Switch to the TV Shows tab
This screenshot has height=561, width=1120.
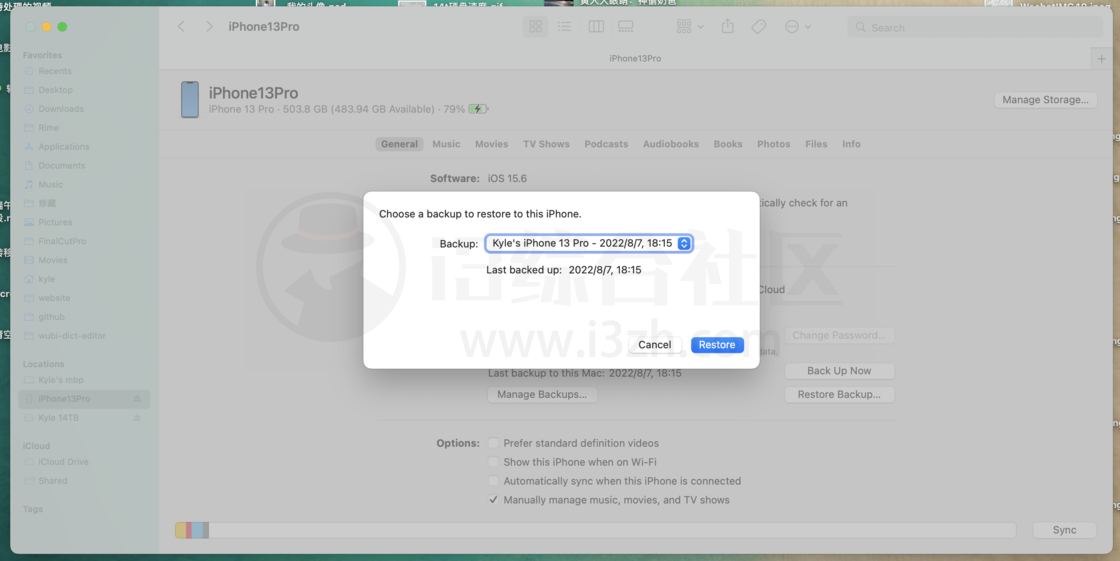pos(546,144)
